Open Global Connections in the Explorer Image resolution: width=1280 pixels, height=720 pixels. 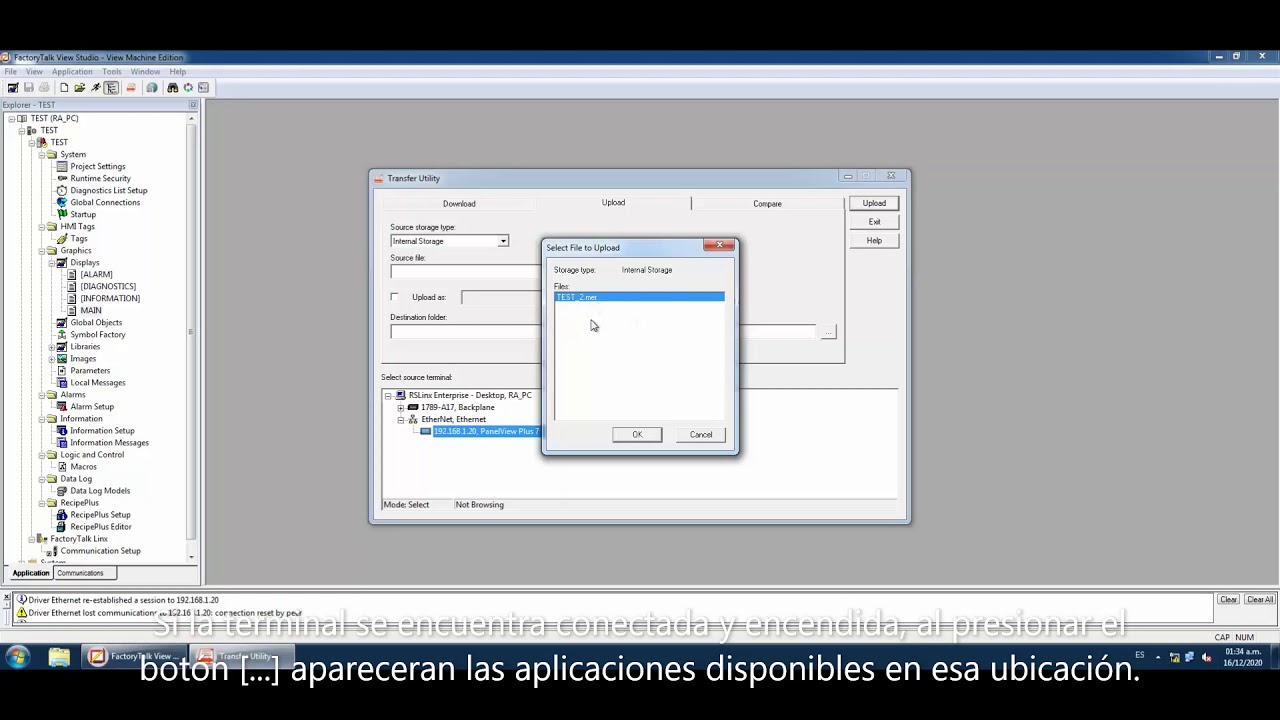point(105,202)
